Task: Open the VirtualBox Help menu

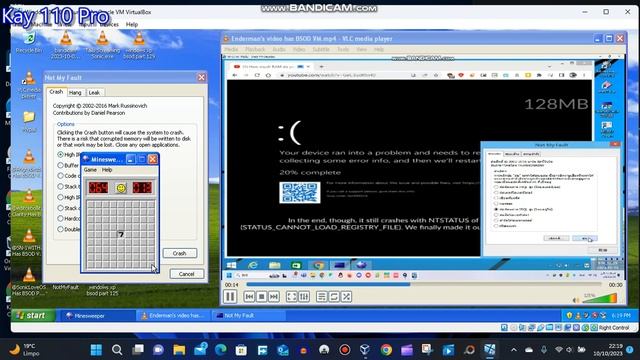Action: pyautogui.click(x=132, y=24)
